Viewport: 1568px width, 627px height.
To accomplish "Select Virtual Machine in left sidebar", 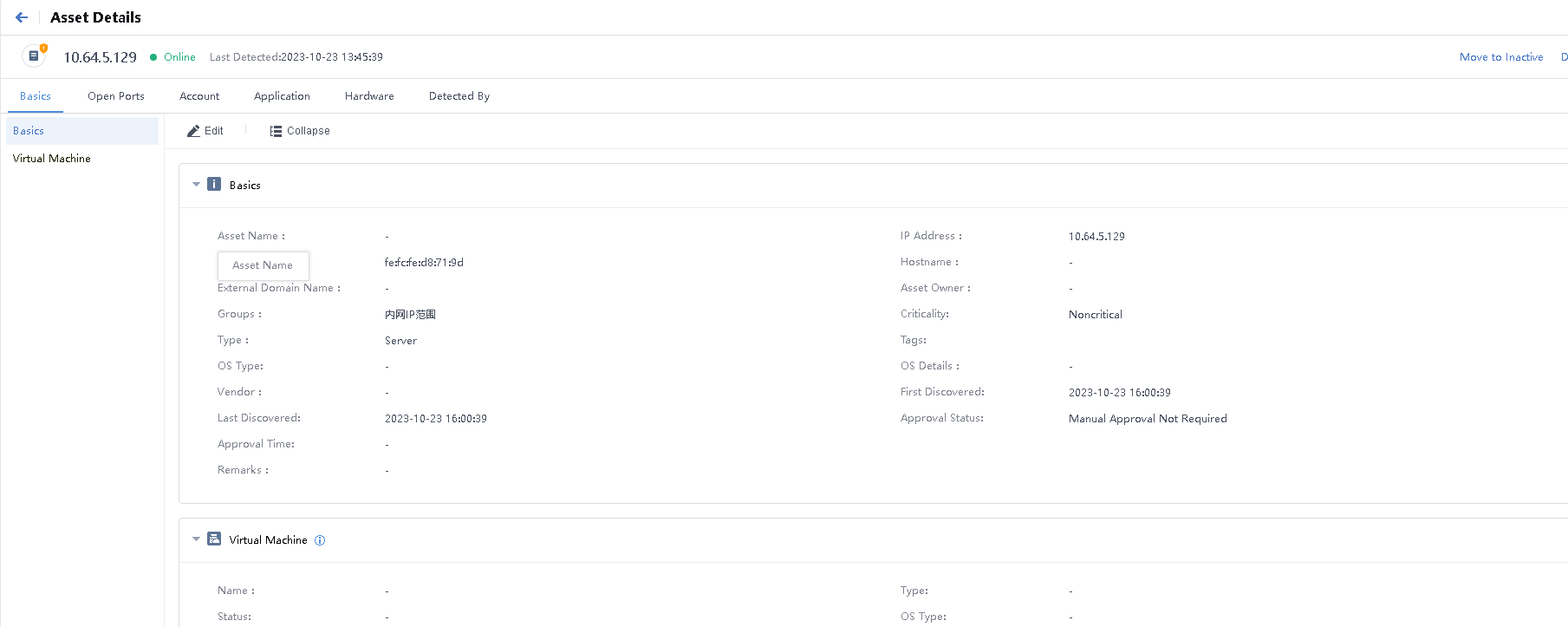I will (x=52, y=159).
